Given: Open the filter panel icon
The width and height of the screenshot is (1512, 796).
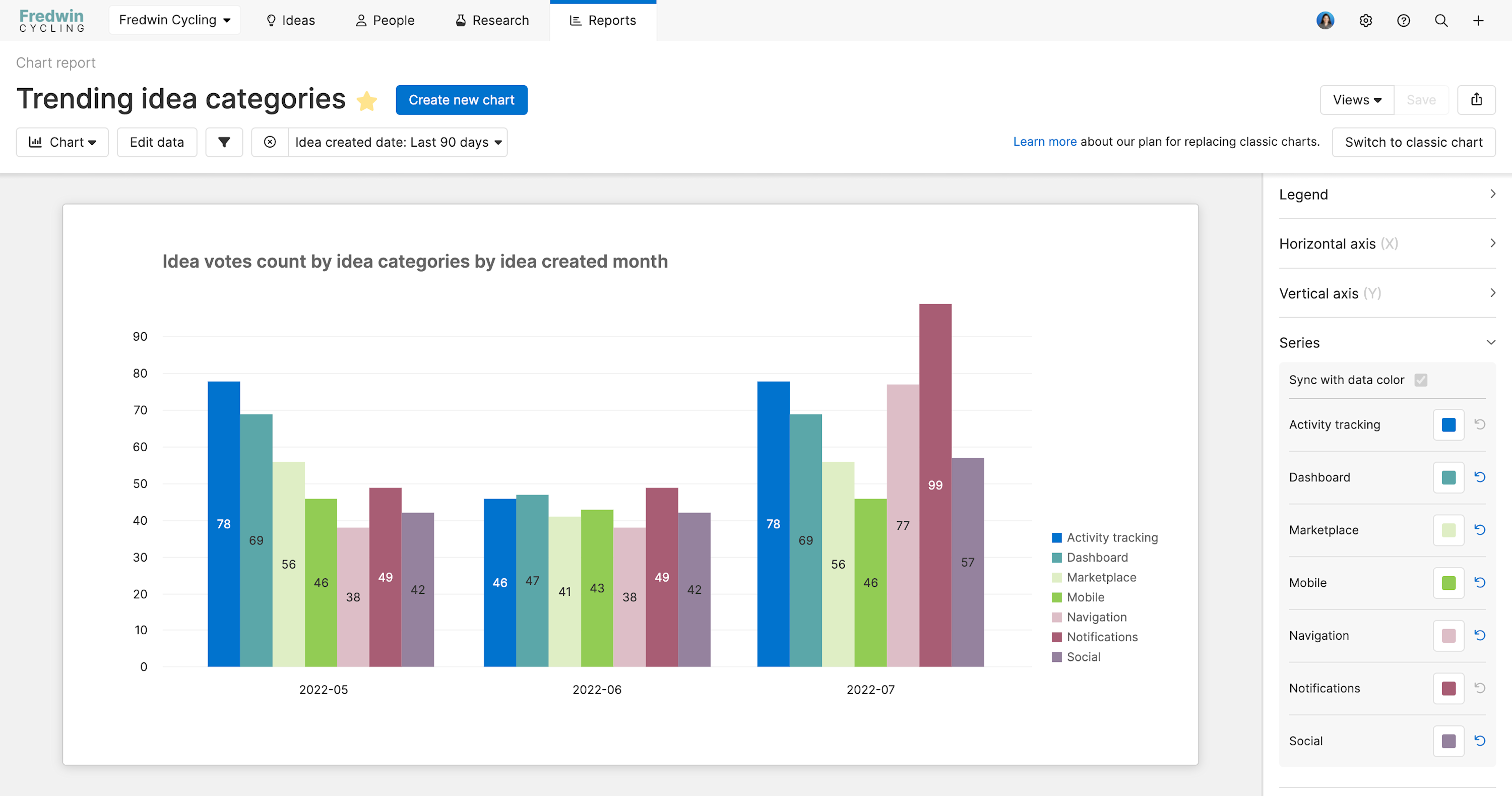Looking at the screenshot, I should pos(224,142).
